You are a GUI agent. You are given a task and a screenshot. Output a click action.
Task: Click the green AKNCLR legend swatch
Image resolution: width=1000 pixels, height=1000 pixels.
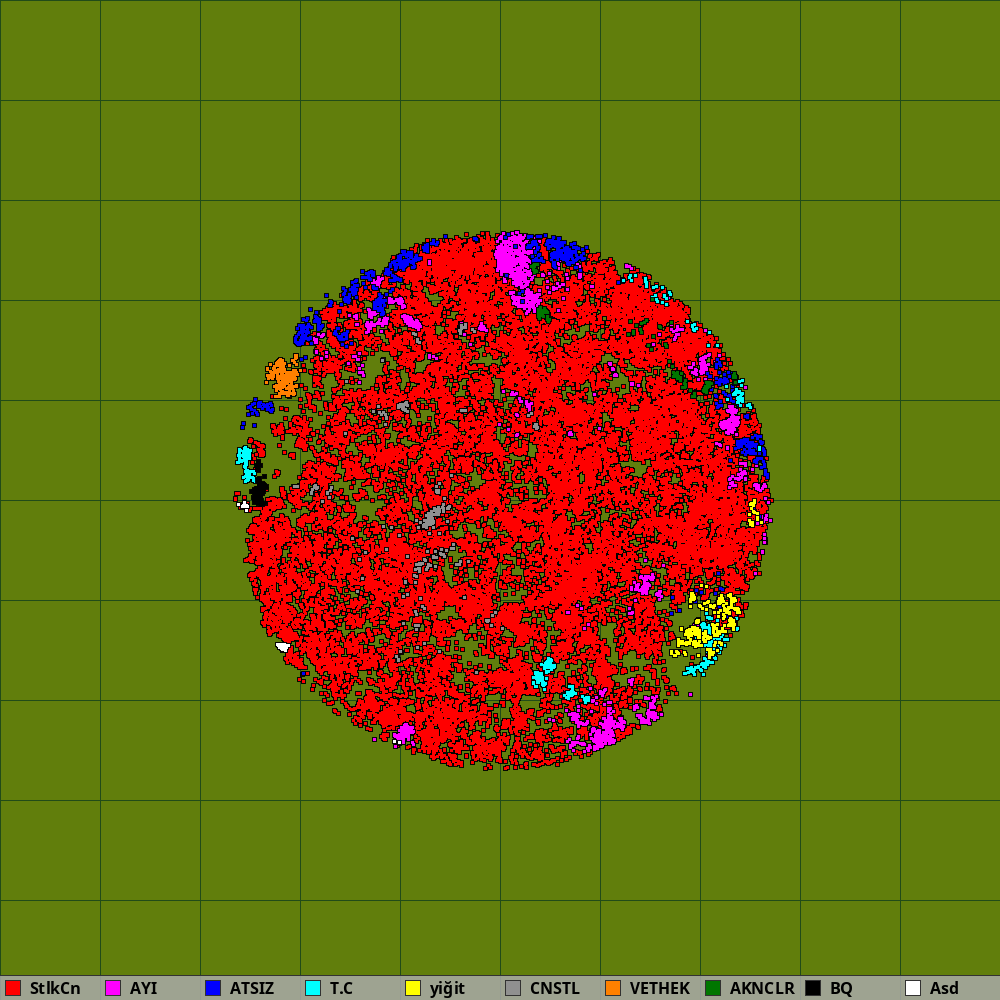click(x=713, y=988)
